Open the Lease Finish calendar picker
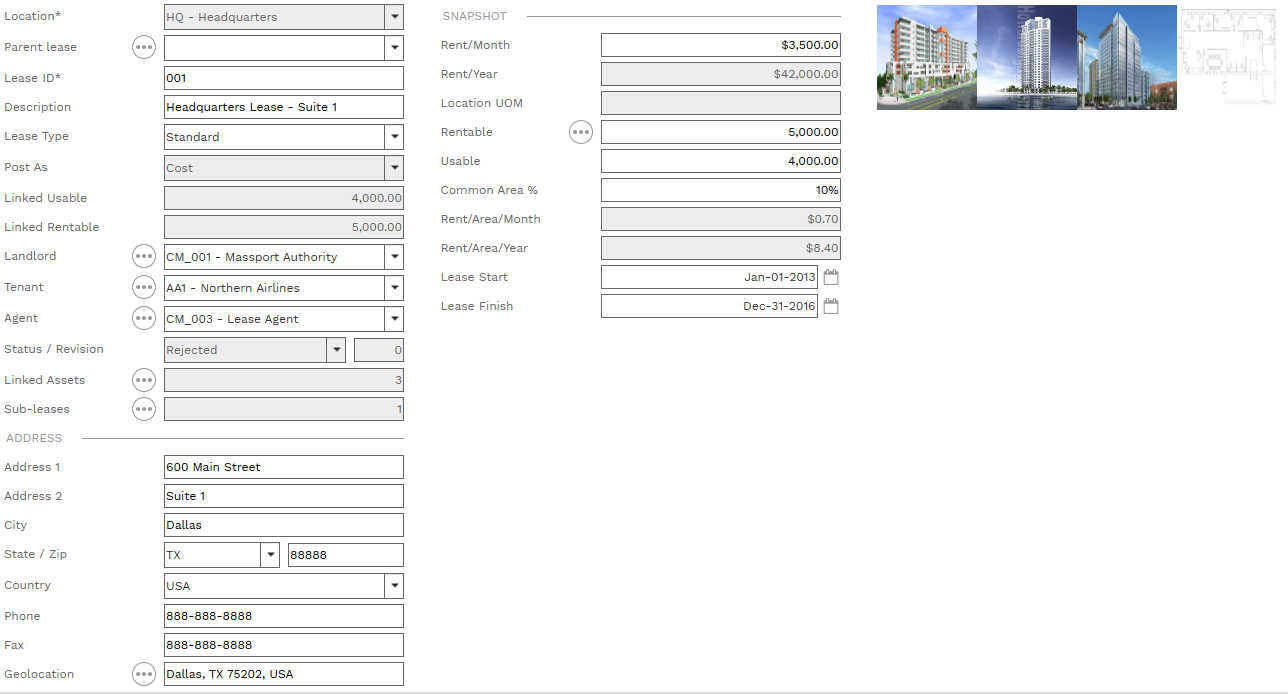1288x694 pixels. 831,306
